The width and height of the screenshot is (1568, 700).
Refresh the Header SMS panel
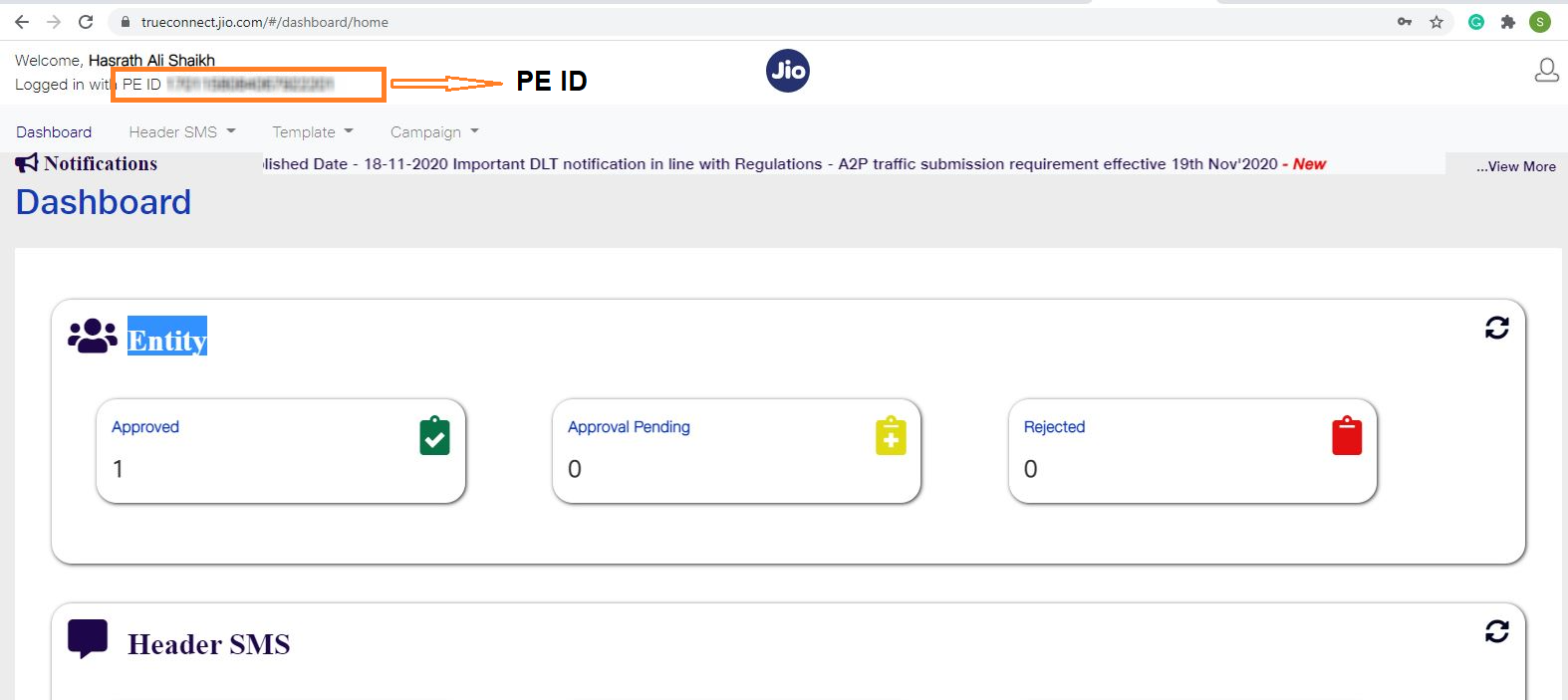point(1496,631)
